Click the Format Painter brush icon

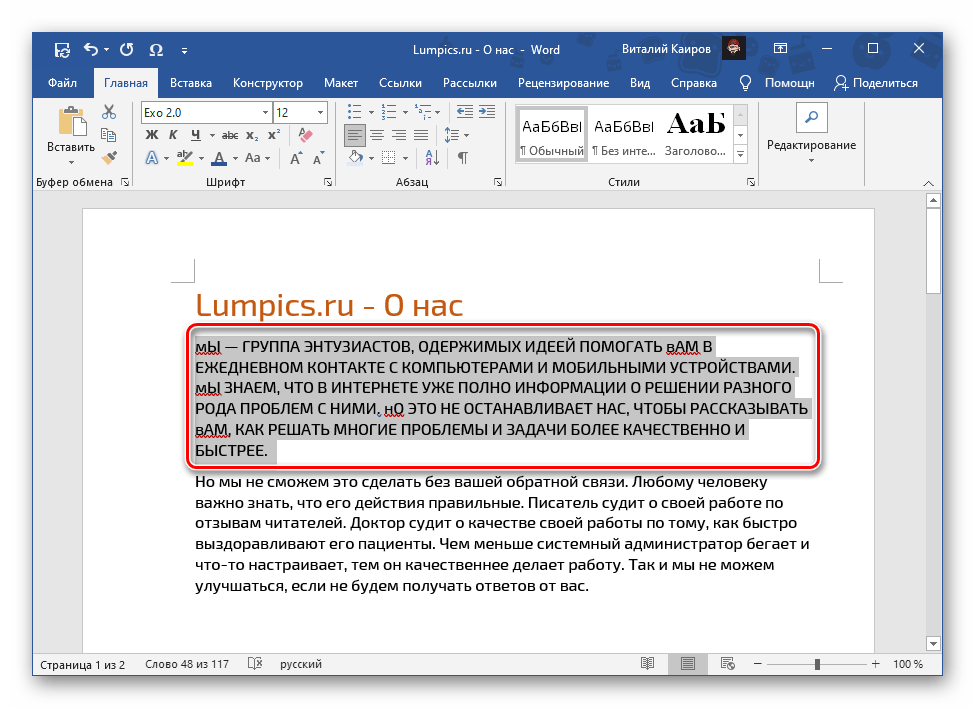click(109, 157)
